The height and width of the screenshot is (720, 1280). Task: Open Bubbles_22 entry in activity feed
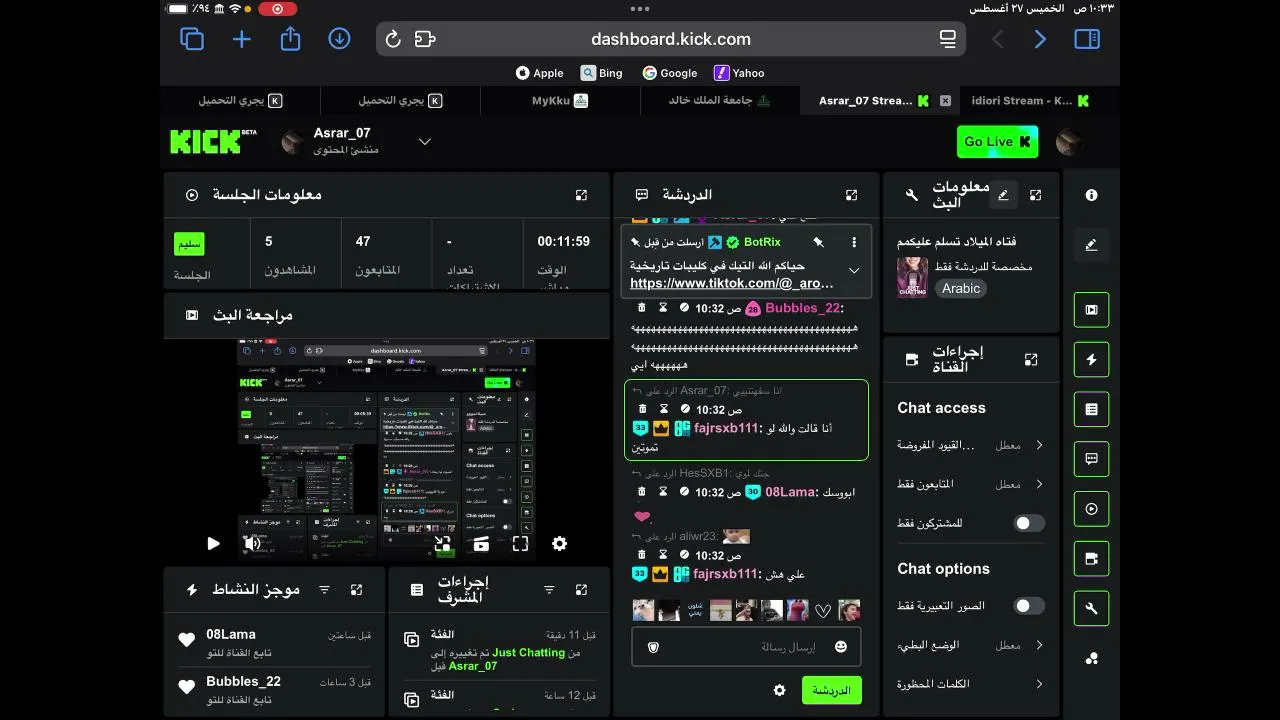click(274, 690)
